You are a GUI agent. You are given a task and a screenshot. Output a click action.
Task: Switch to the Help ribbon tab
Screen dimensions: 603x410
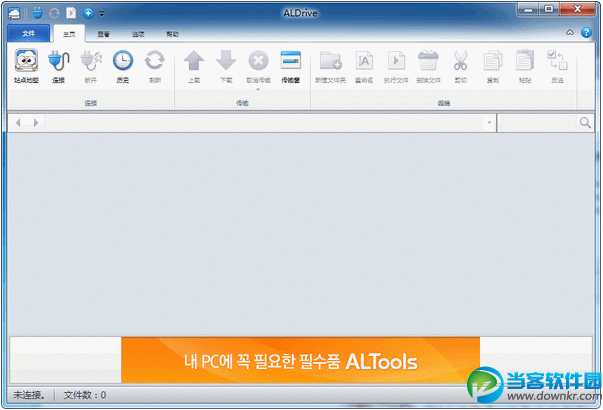tap(172, 34)
